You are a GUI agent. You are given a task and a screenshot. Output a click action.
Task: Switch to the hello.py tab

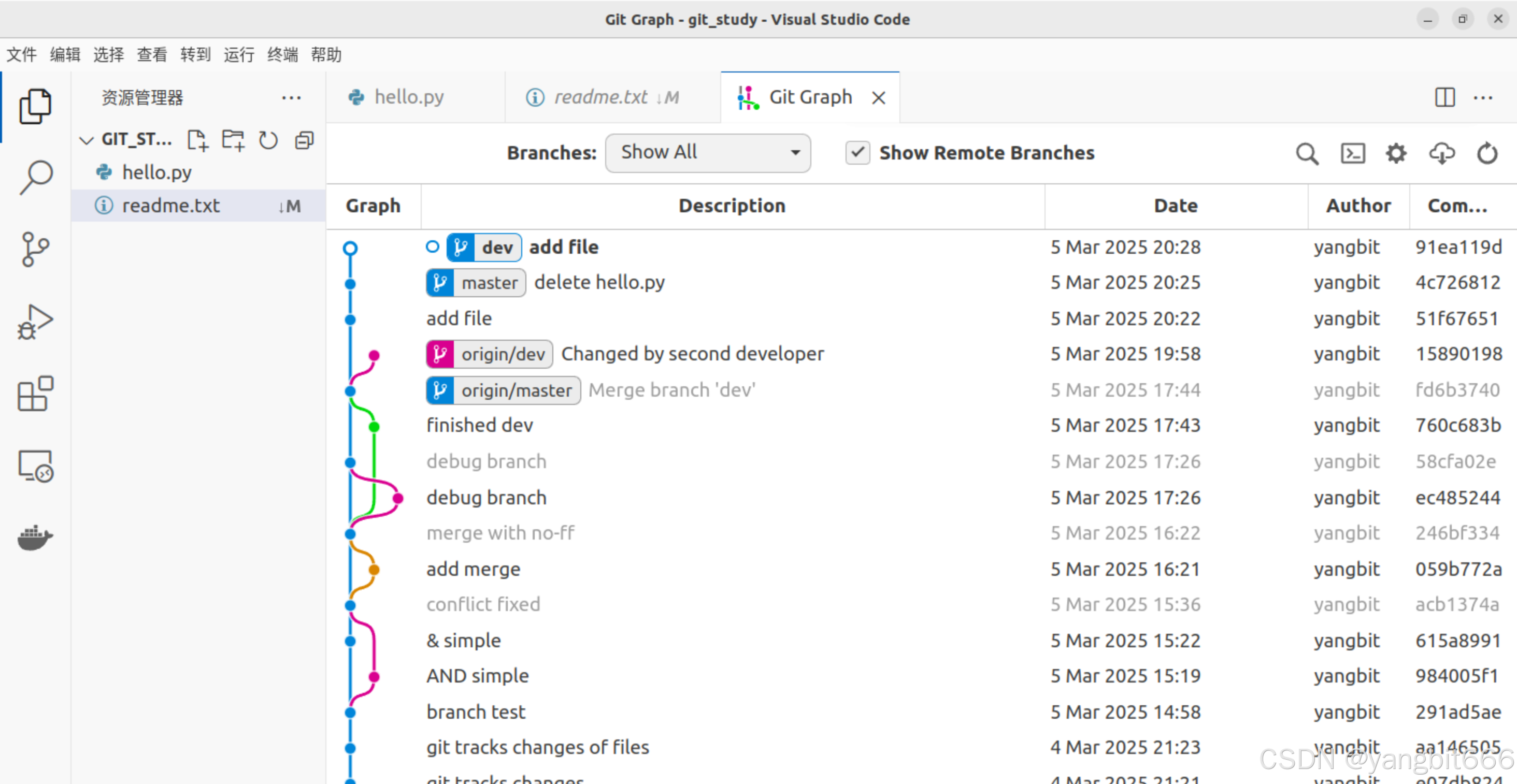click(409, 97)
